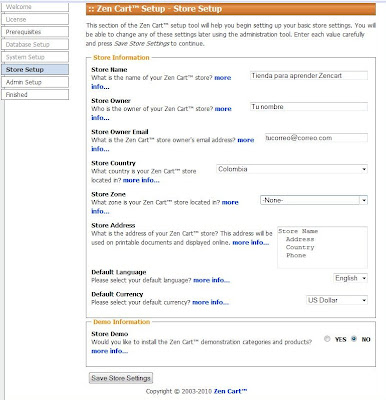Viewport: 386px width, 400px height.
Task: Open the Database Setup step
Action: pyautogui.click(x=35, y=44)
